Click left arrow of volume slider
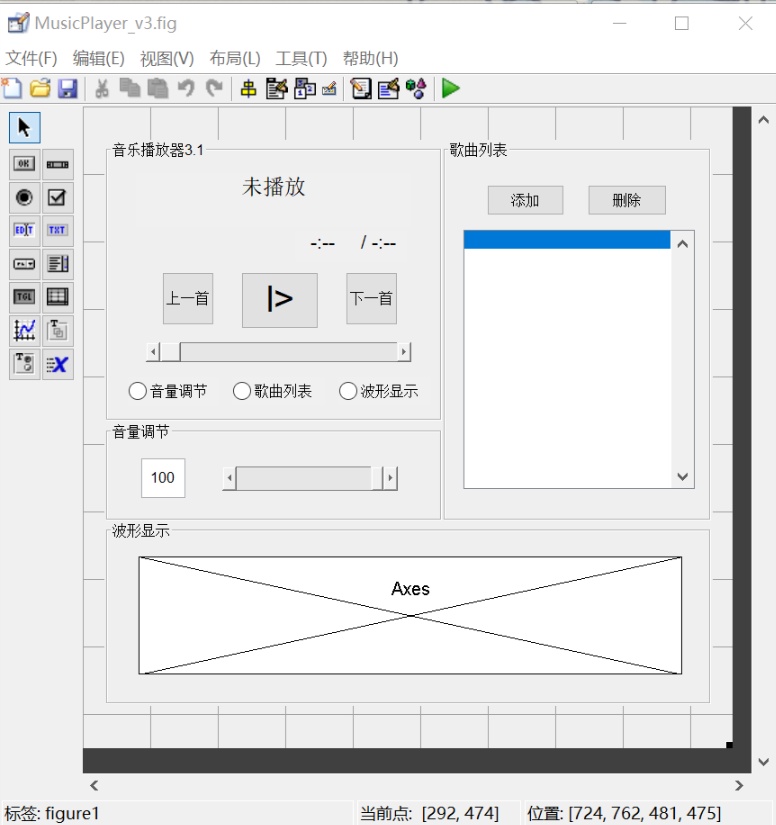This screenshot has height=825, width=776. click(x=229, y=478)
